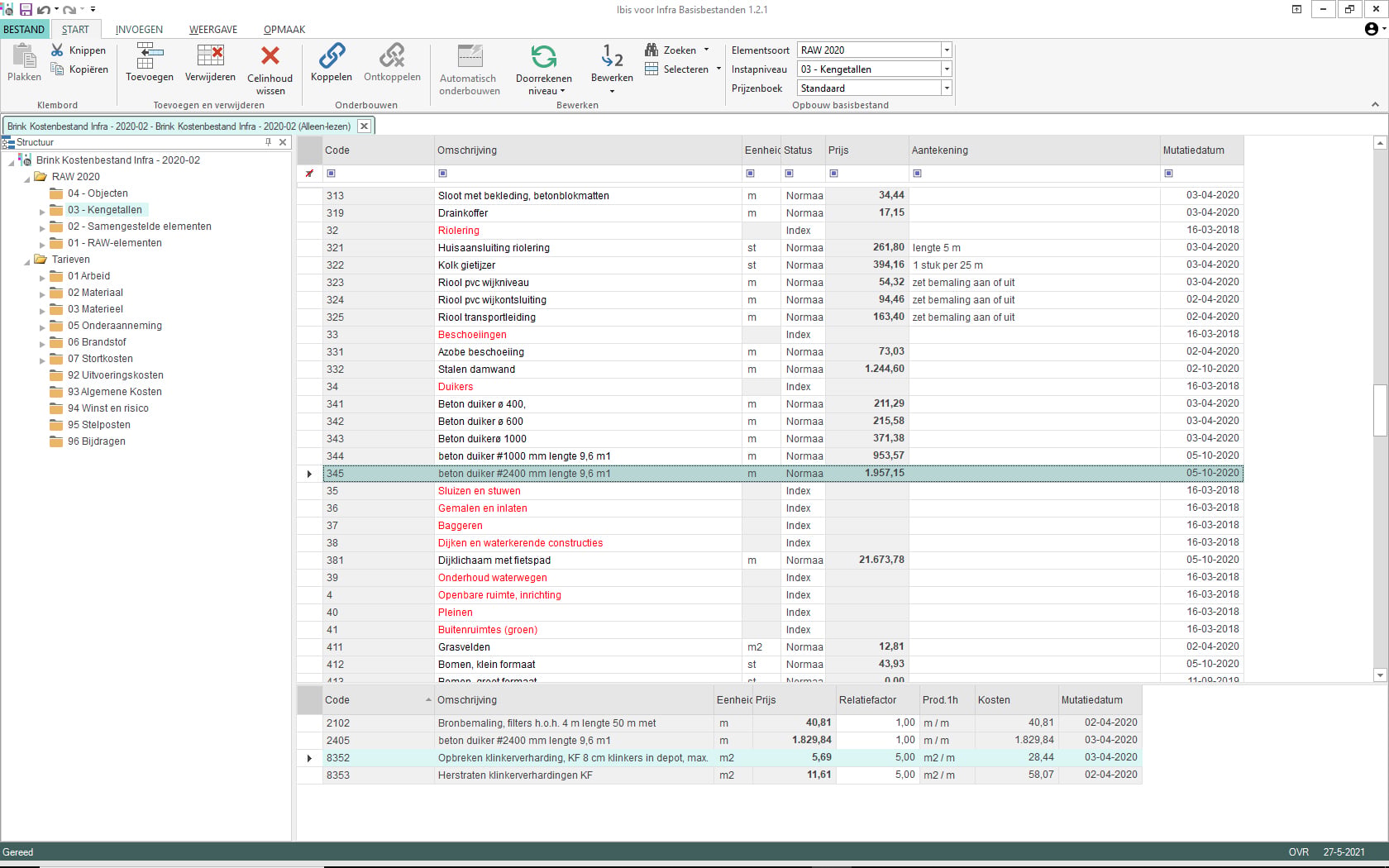Cut selection with Knippen
The width and height of the screenshot is (1389, 868).
click(79, 50)
